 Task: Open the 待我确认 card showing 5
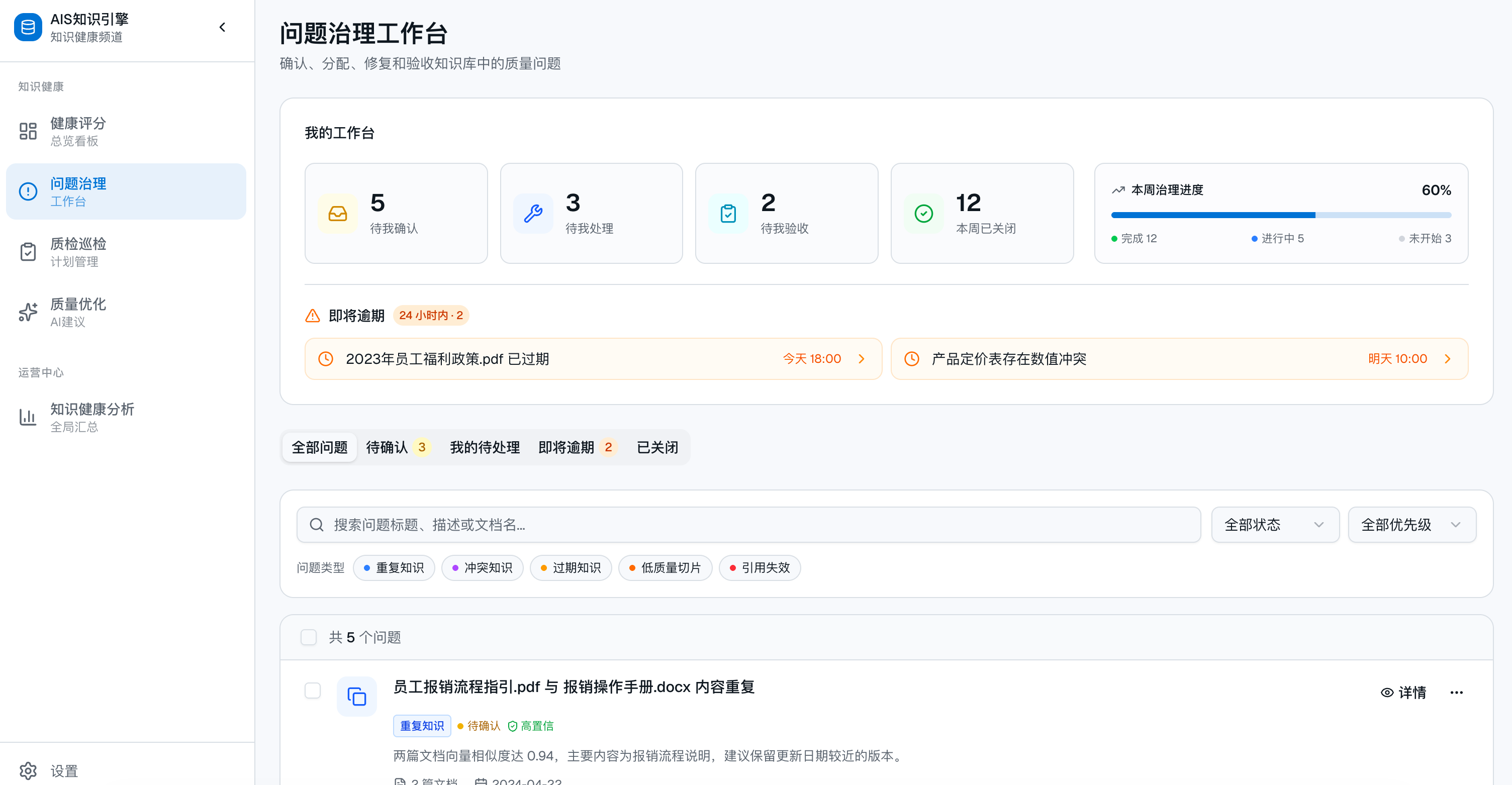coord(396,214)
